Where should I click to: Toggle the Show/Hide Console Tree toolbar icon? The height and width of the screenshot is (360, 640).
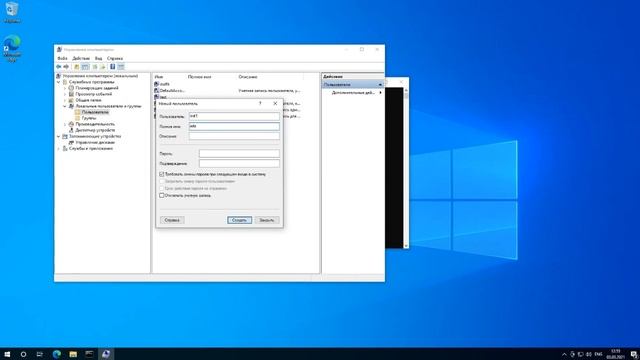click(85, 67)
